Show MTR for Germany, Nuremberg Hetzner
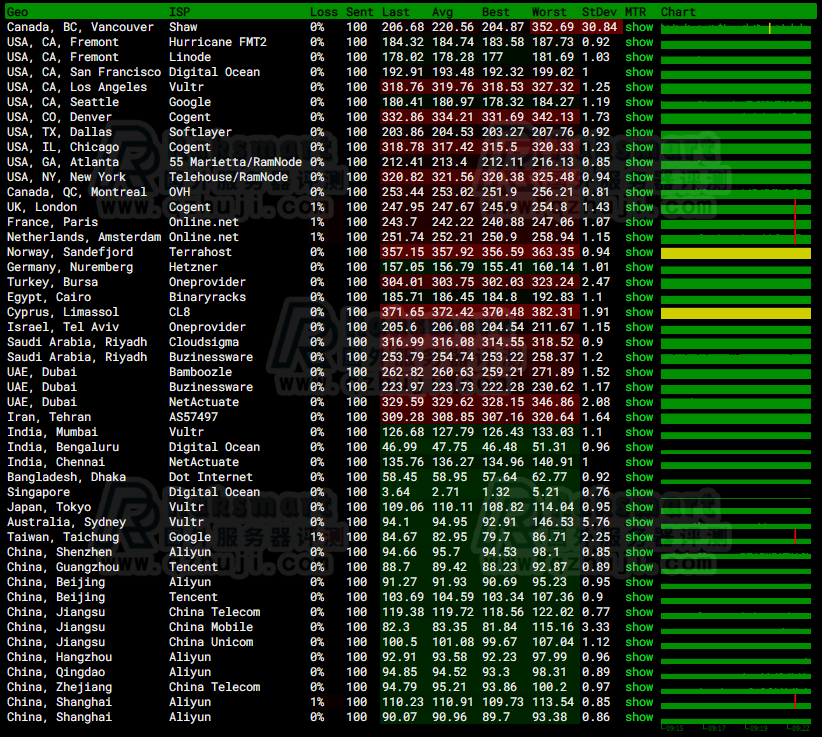 click(639, 267)
